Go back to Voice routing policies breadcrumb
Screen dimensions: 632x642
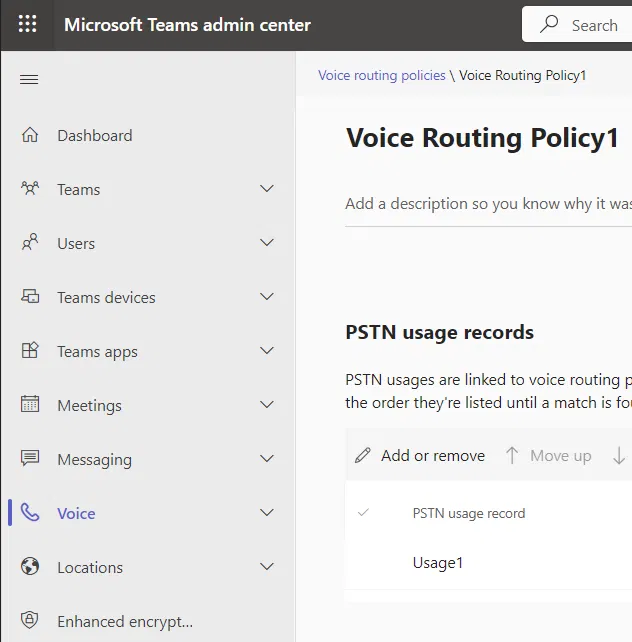coord(381,75)
